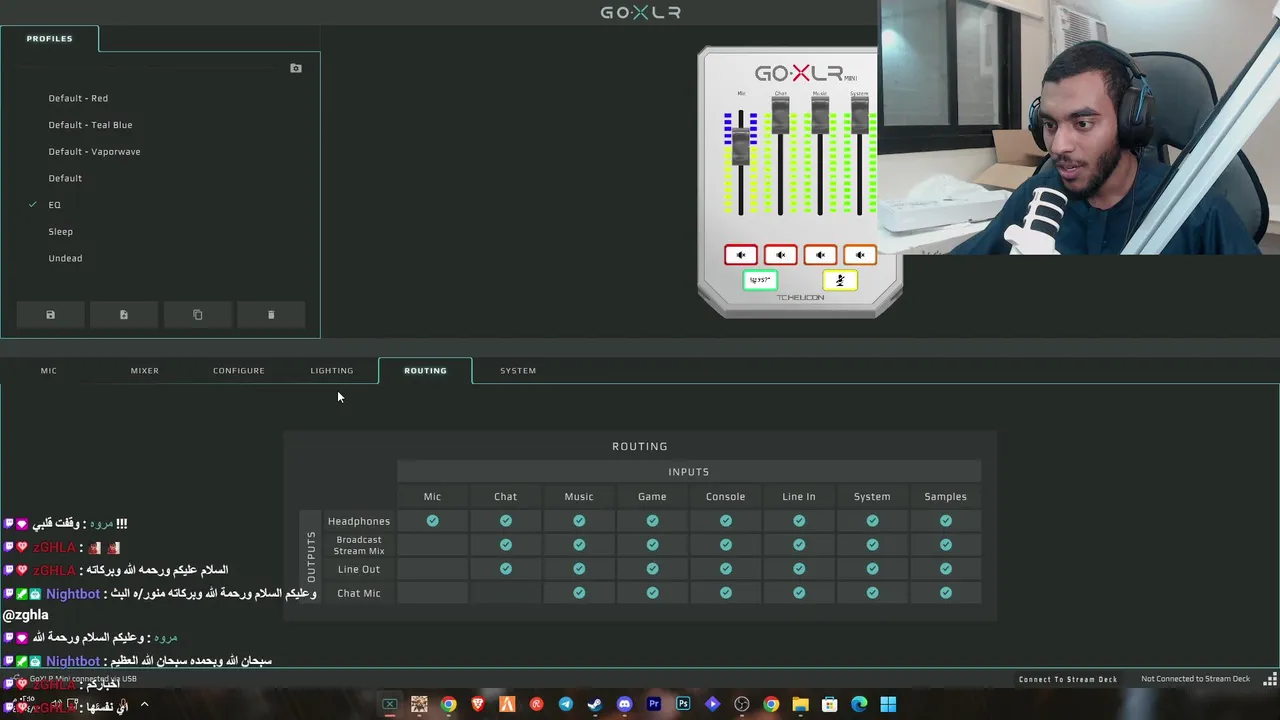Toggle Mic to Headphones routing

(x=432, y=521)
